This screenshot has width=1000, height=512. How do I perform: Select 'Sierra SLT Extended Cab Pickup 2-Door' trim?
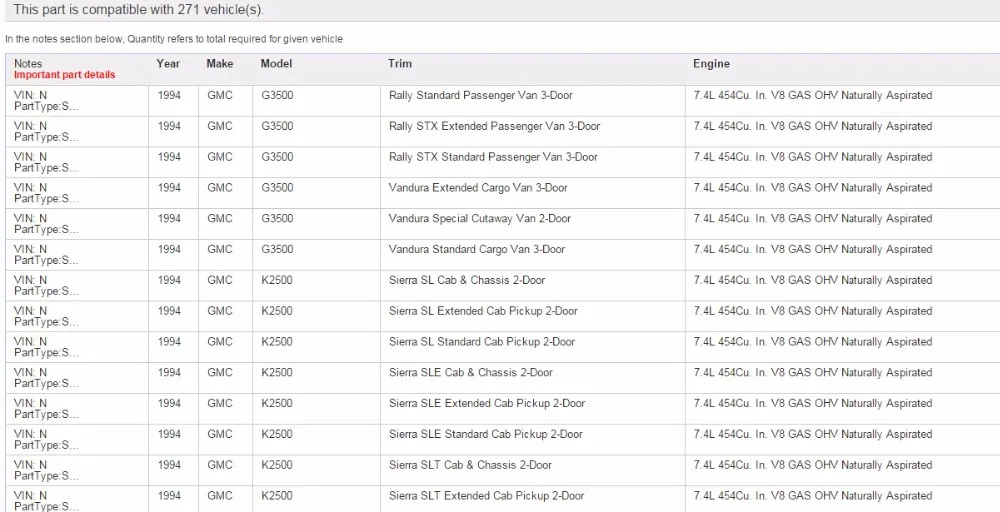point(487,495)
